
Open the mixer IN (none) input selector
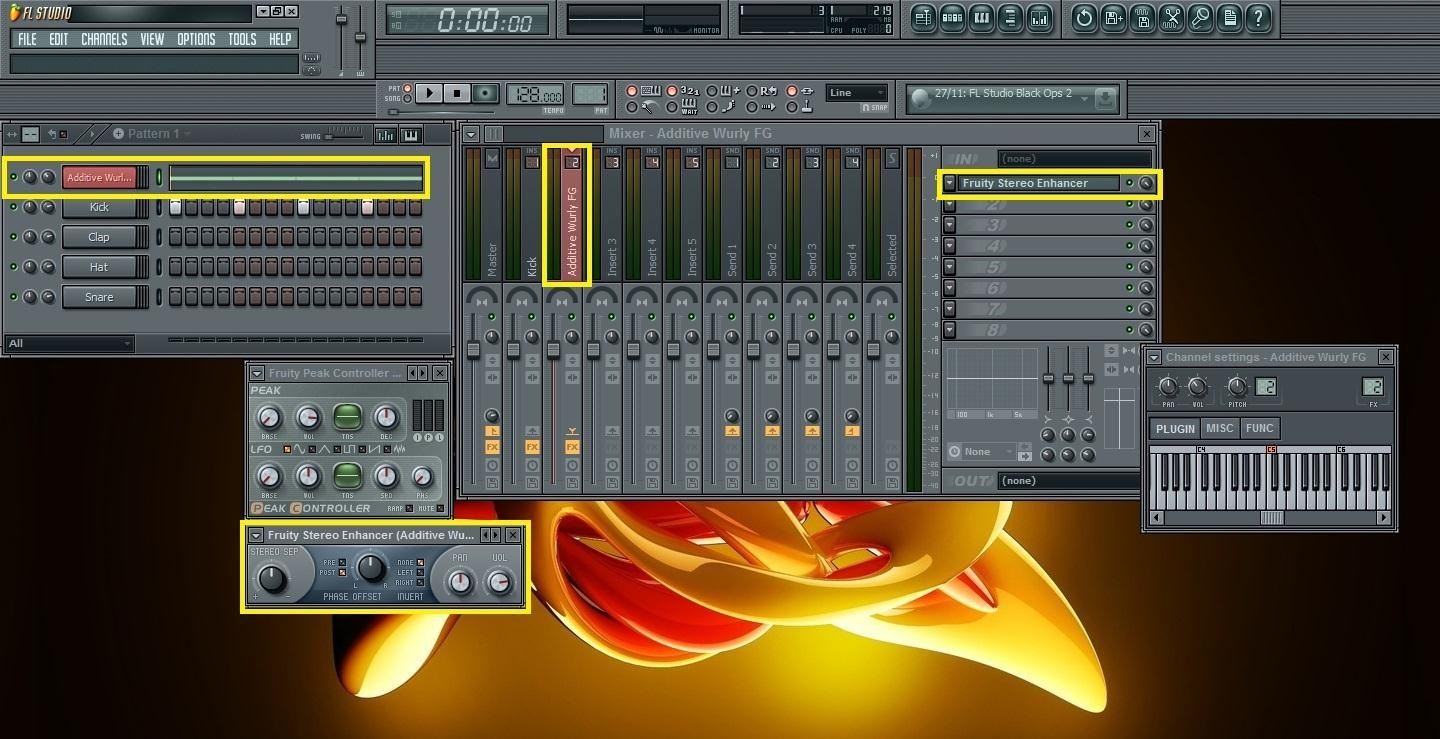tap(1074, 158)
